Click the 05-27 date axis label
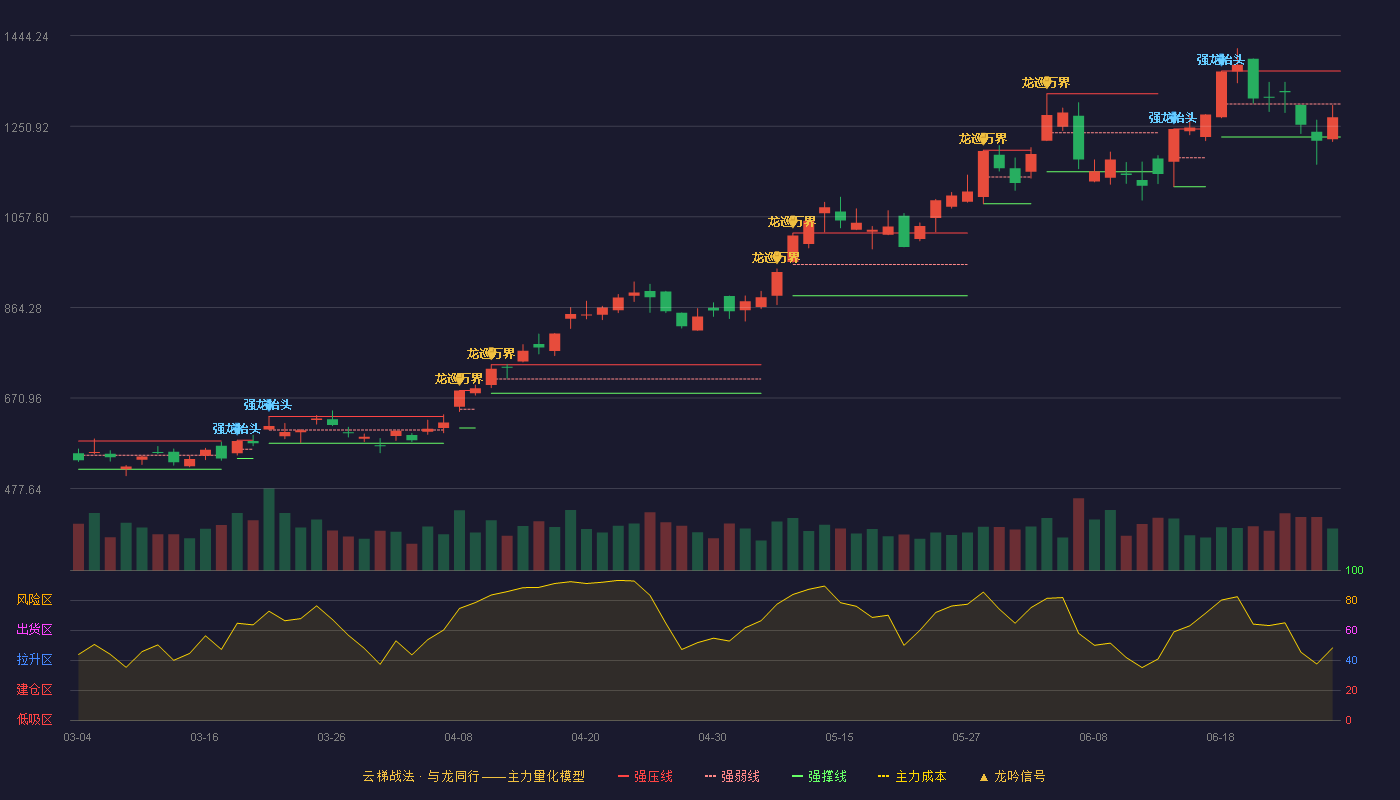 click(x=966, y=737)
